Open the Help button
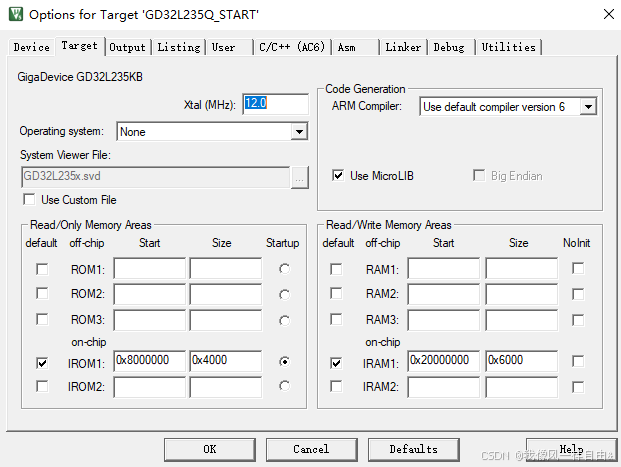The width and height of the screenshot is (621, 467). pyautogui.click(x=571, y=450)
